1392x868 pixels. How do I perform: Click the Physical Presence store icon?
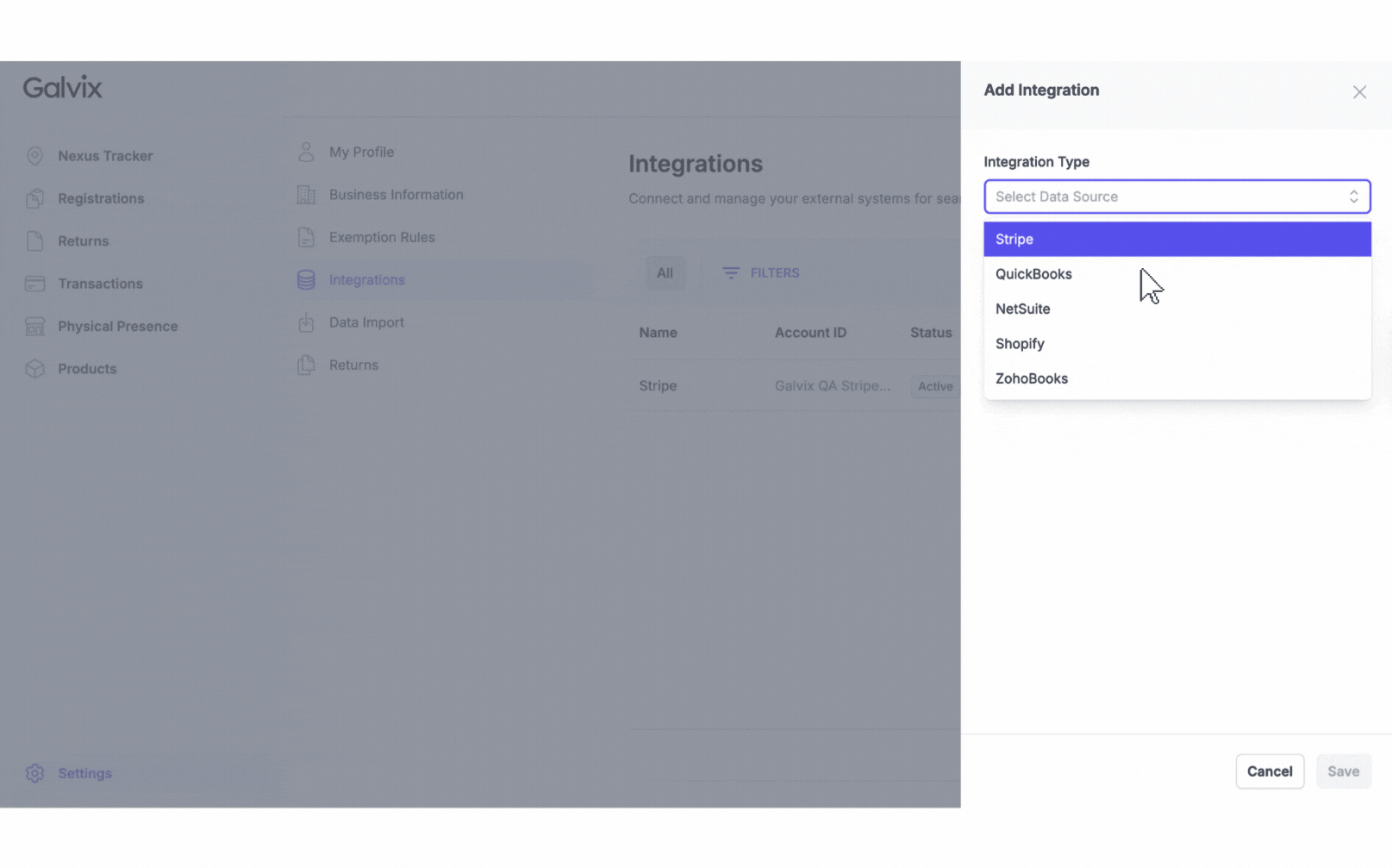[x=34, y=326]
